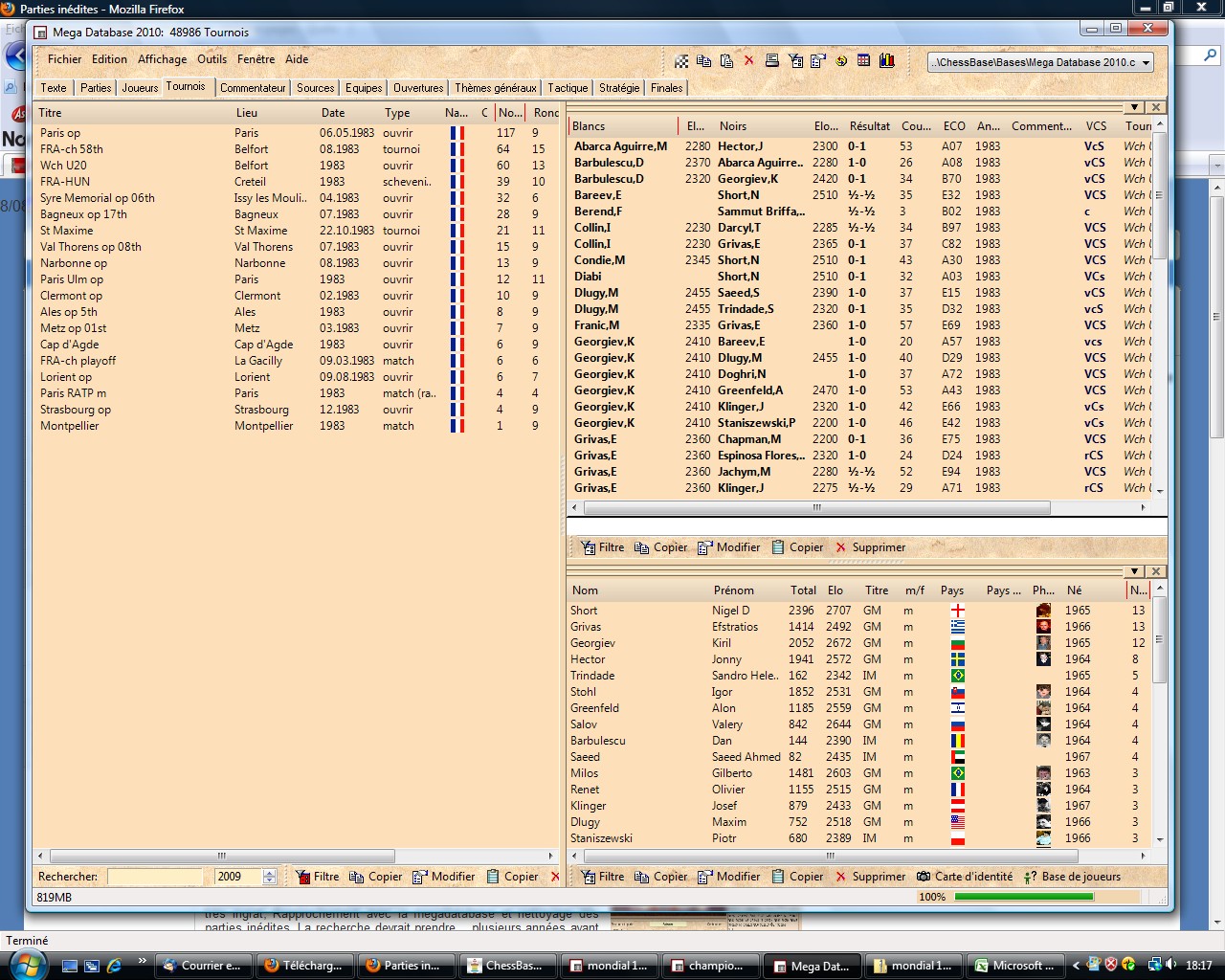Click Modifier in the tournament list bottom bar
Screen dimensions: 1225x980
click(444, 877)
